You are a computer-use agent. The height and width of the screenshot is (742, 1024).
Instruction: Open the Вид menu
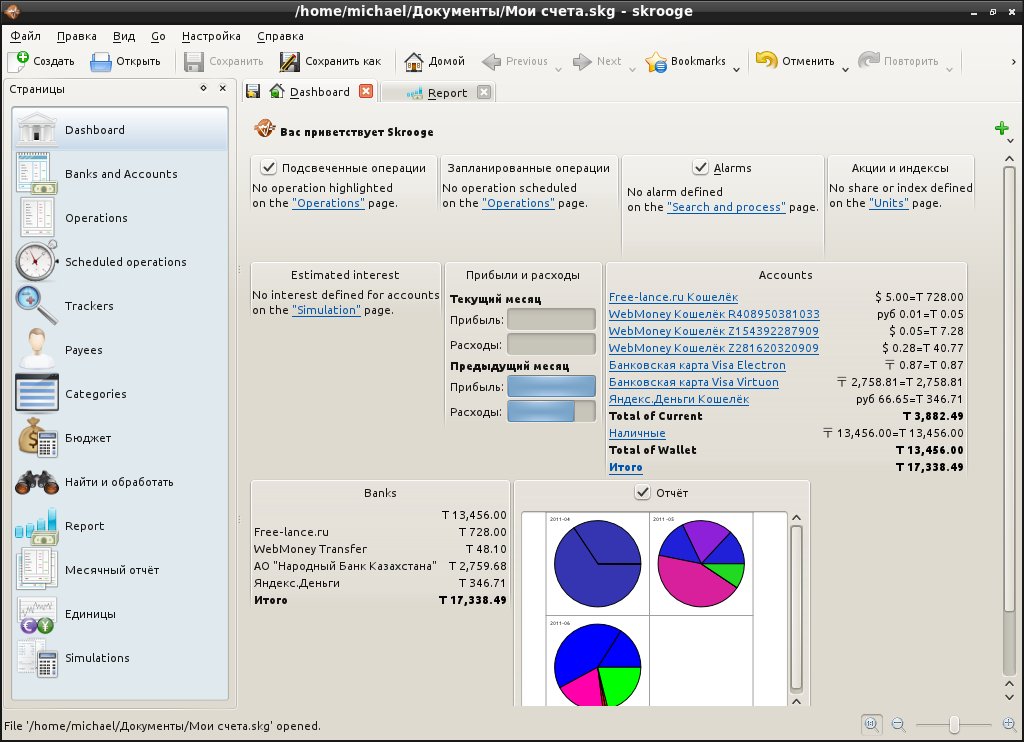123,36
